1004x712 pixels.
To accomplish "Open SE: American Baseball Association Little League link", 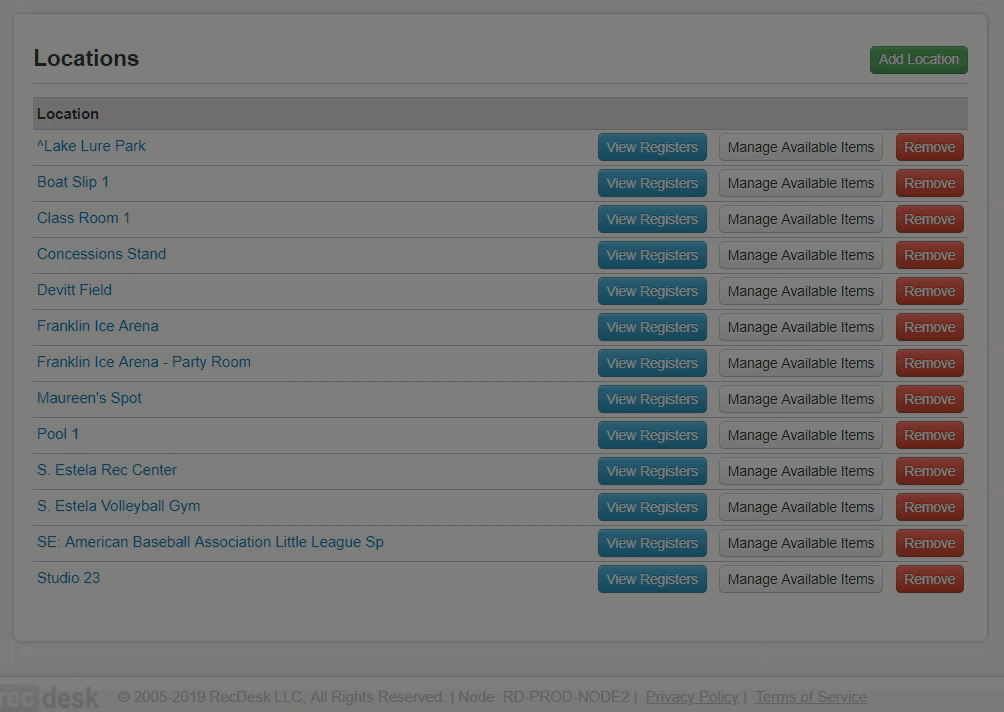I will pyautogui.click(x=210, y=542).
